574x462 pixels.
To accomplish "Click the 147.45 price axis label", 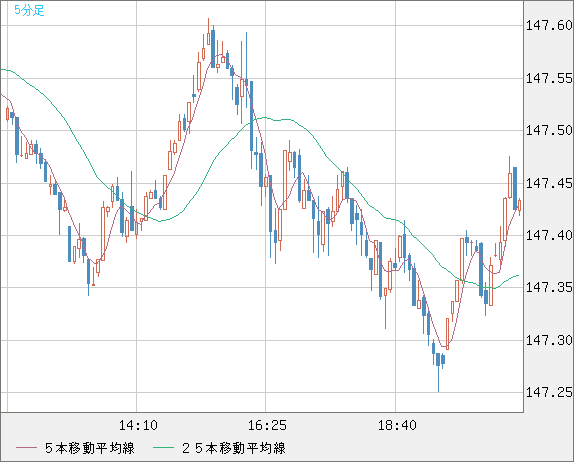I will [x=549, y=183].
